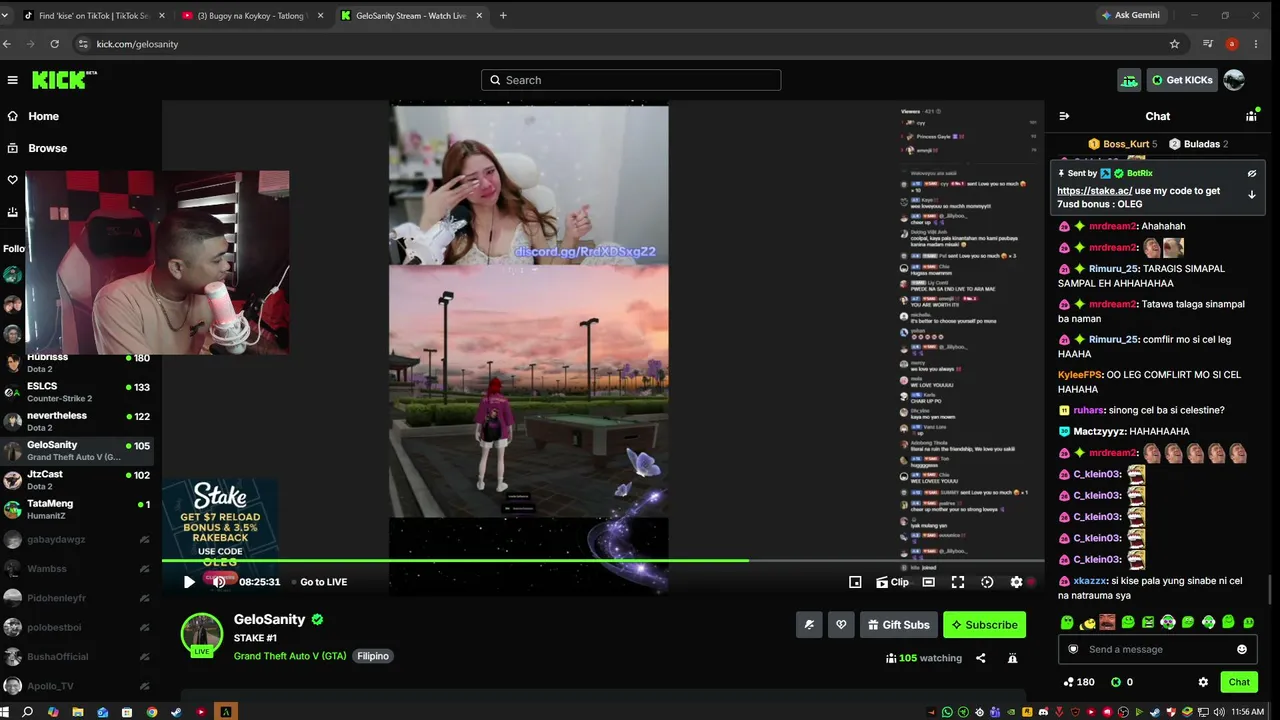Screen dimensions: 1280x720
Task: Open the chat identity shield icon
Action: (1074, 649)
